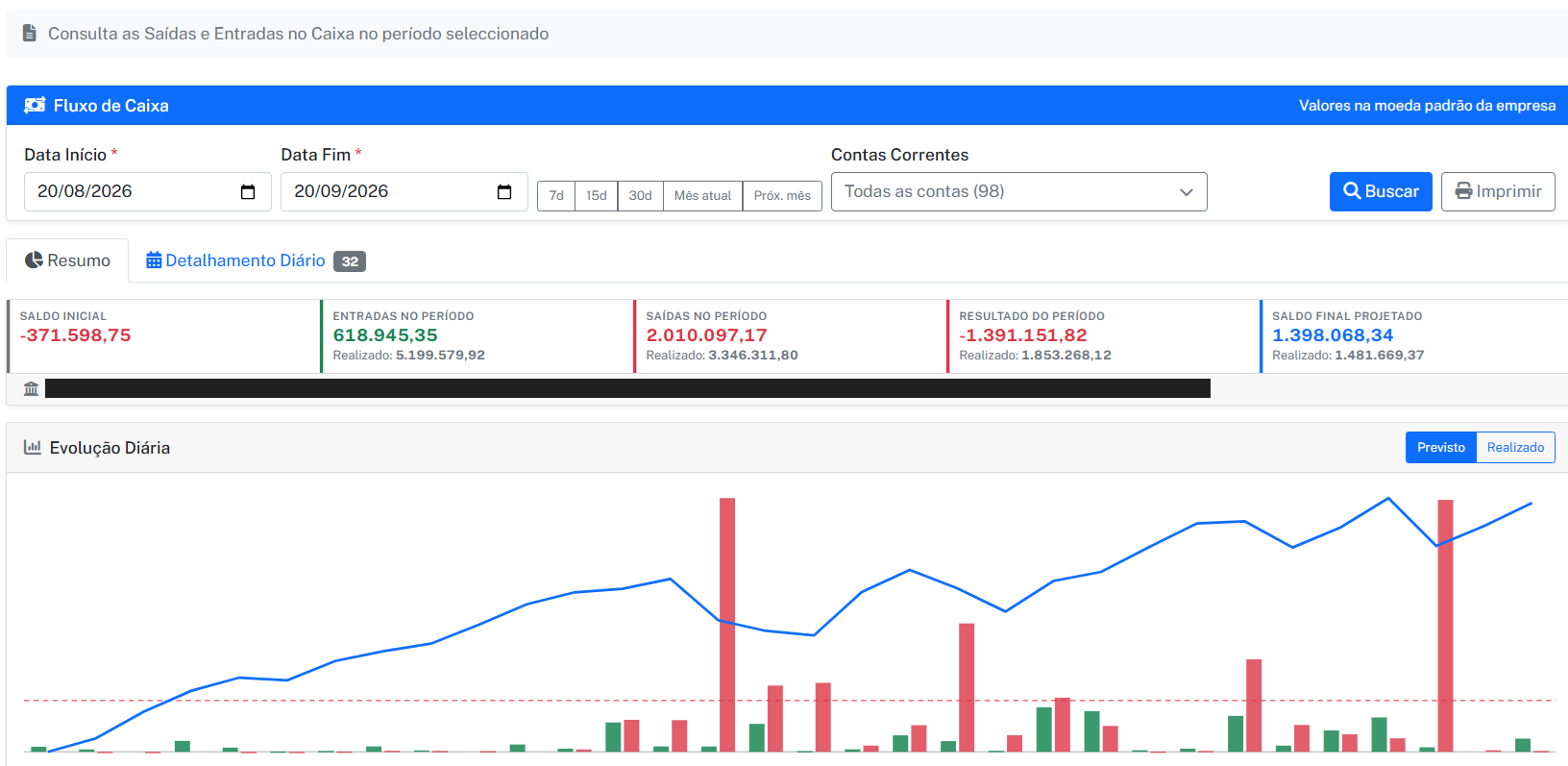Viewport: 1568px width, 766px height.
Task: Select the 30d quick period
Action: 641,196
